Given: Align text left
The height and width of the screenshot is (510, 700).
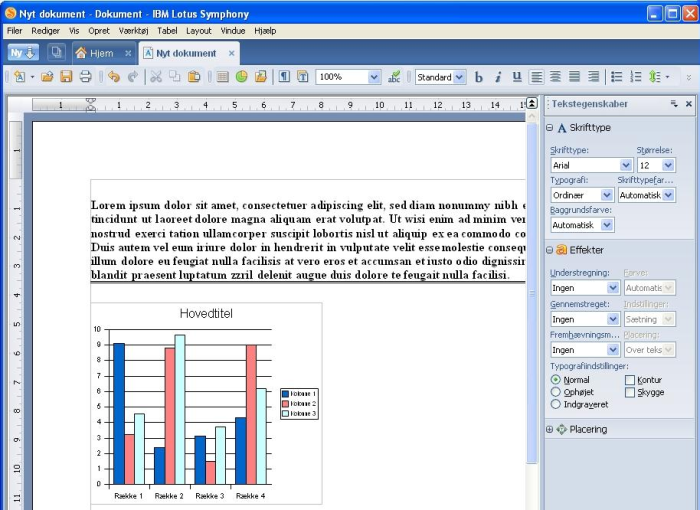Looking at the screenshot, I should (536, 77).
